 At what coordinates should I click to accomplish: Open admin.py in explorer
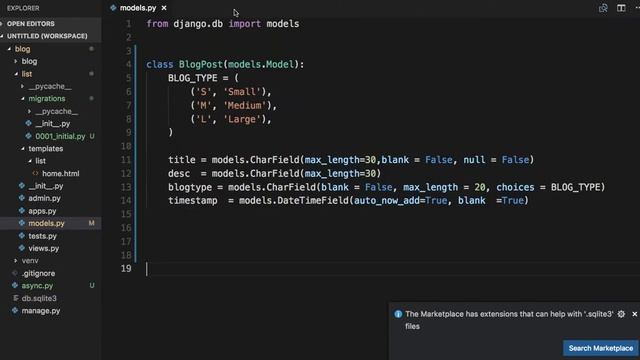[x=44, y=198]
